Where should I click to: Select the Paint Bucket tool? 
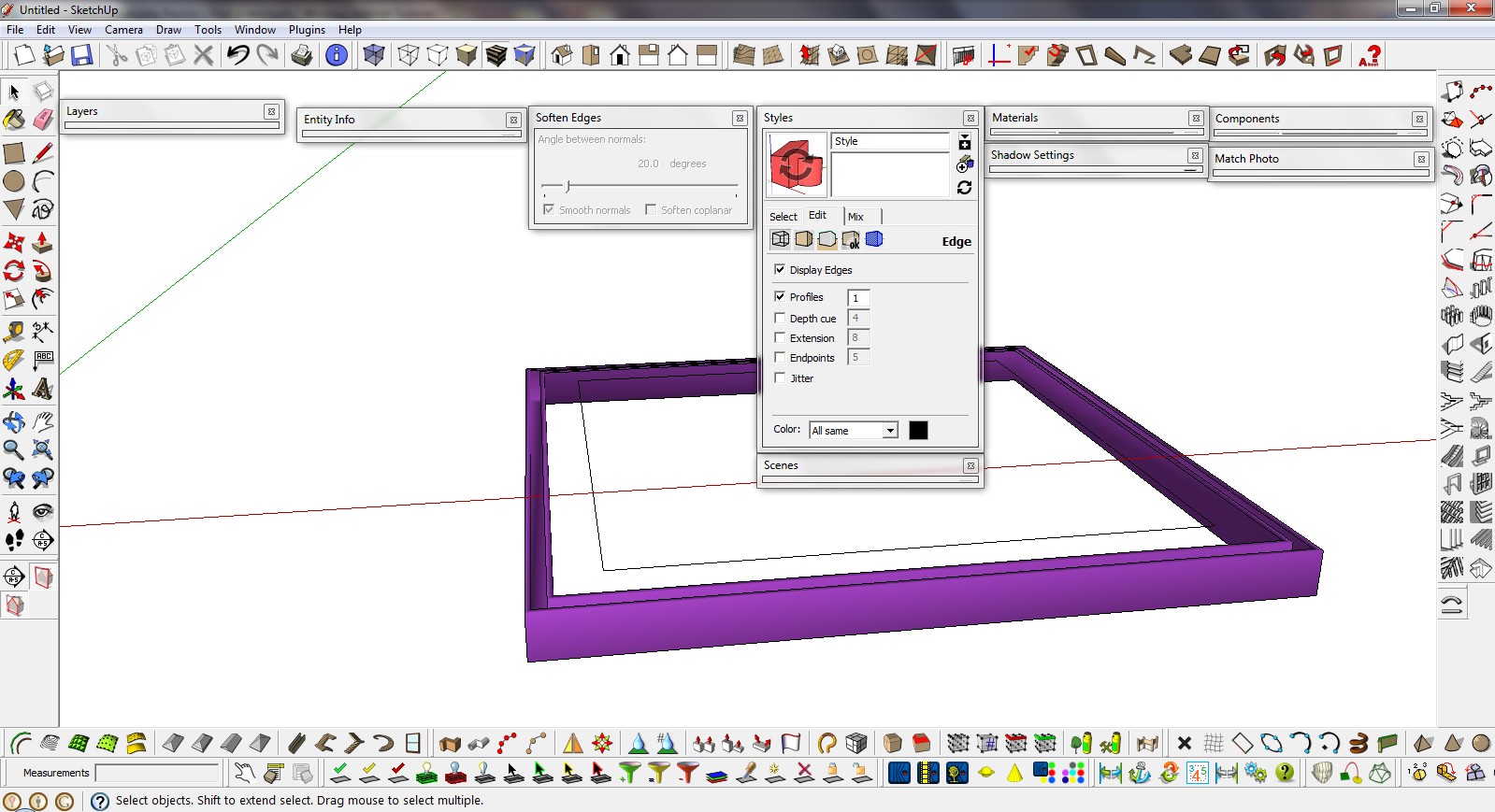pyautogui.click(x=14, y=120)
